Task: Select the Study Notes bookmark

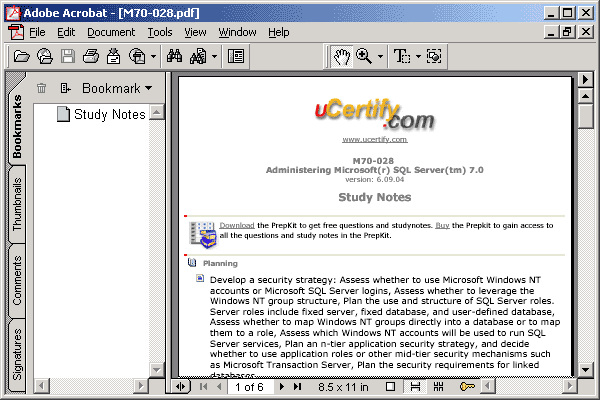Action: click(109, 114)
